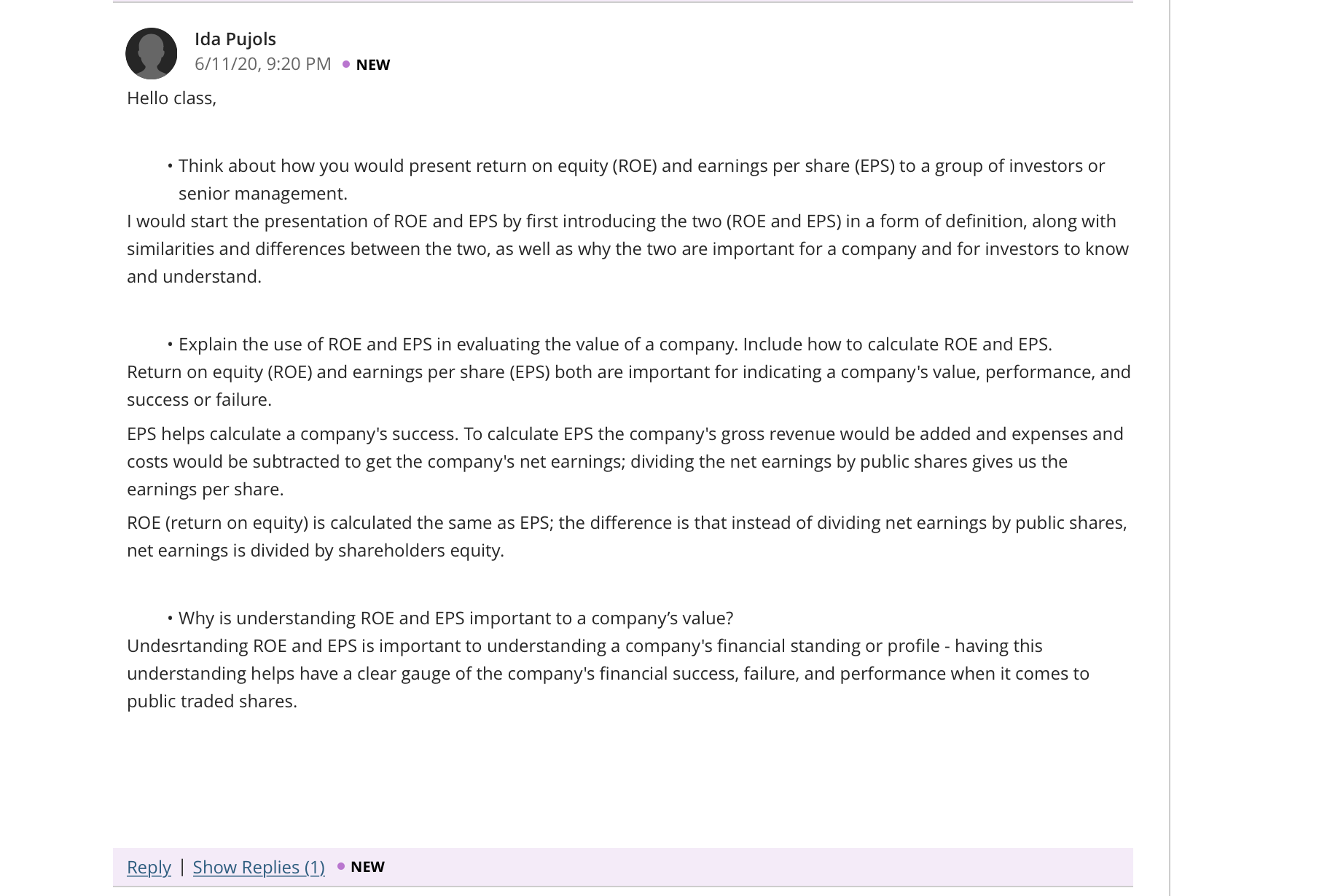Click paragraph starting 'I would start the presentation'
This screenshot has width=1338, height=896.
click(x=627, y=248)
